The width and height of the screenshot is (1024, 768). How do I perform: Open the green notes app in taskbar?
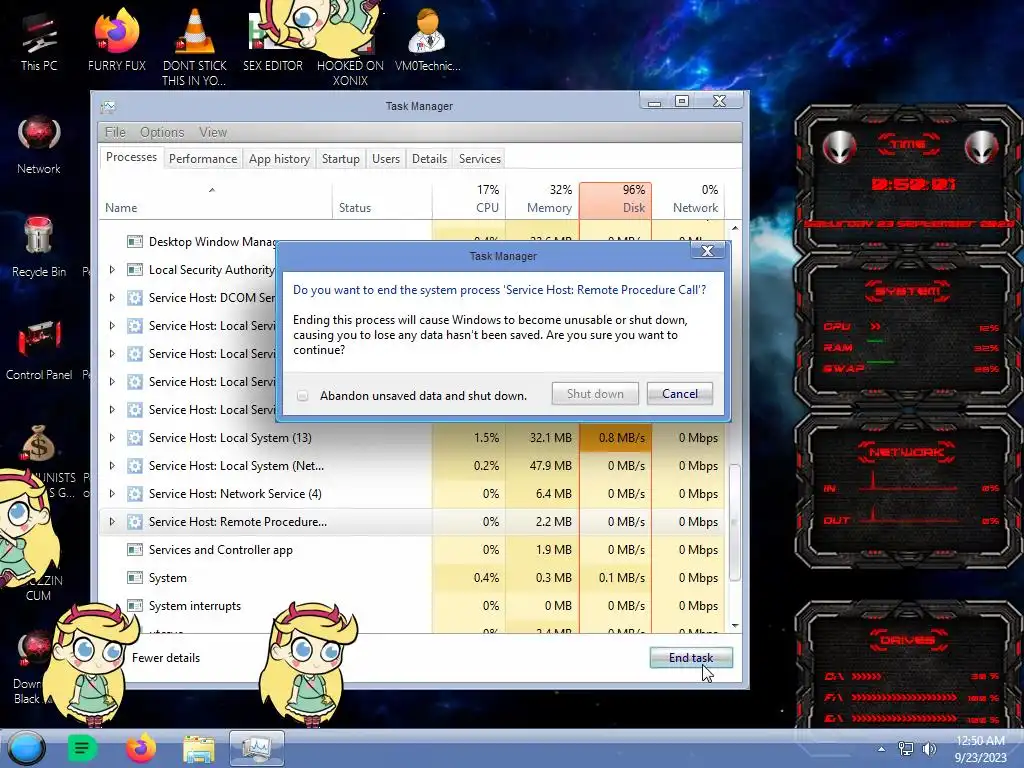click(82, 748)
